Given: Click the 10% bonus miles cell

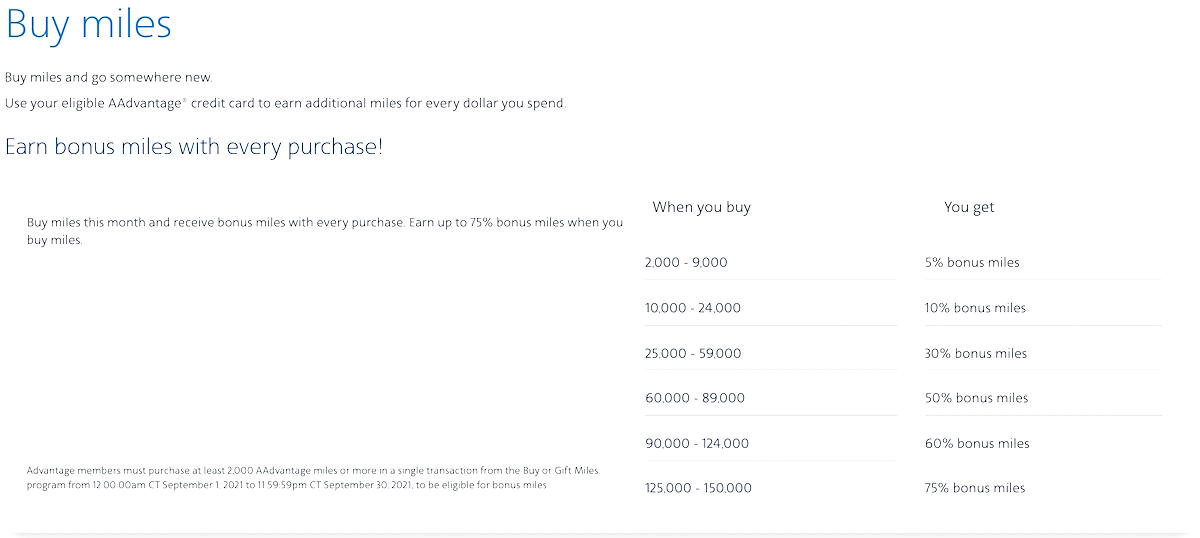Looking at the screenshot, I should pyautogui.click(x=975, y=308).
